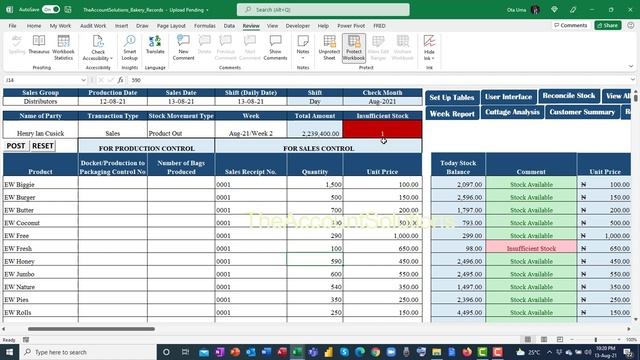The height and width of the screenshot is (360, 640).
Task: Collapse the ribbon with the chevron
Action: [631, 67]
